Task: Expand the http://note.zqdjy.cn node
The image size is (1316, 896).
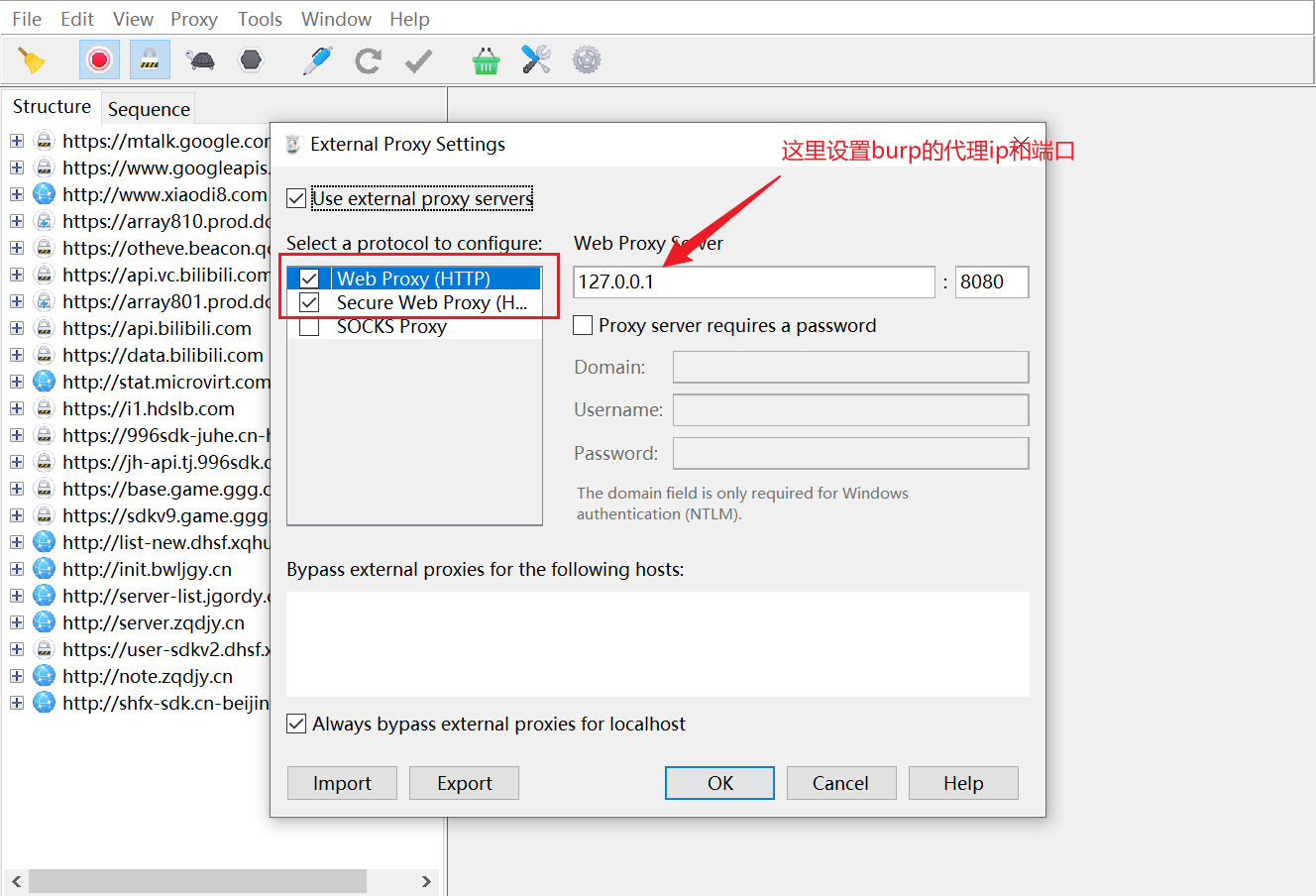Action: (x=17, y=676)
